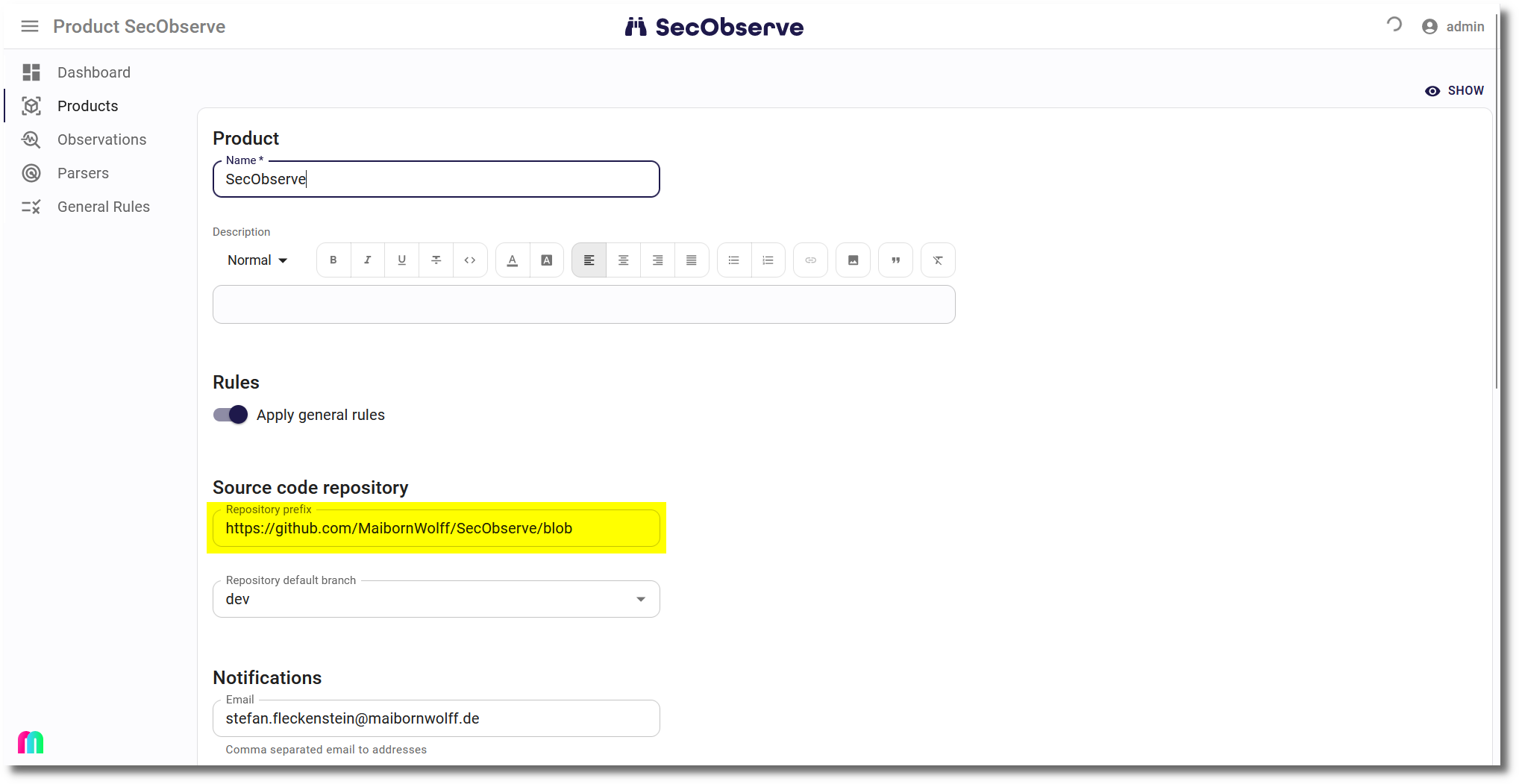Select the underline formatting icon

tap(401, 260)
